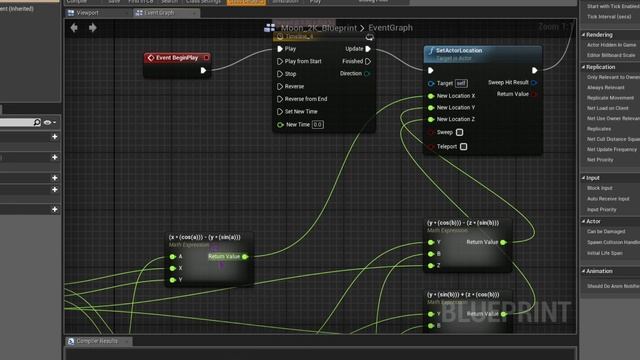Select the (y*sin(b))+(z*cos(b)) math node title
The height and width of the screenshot is (360, 640).
[x=463, y=295]
